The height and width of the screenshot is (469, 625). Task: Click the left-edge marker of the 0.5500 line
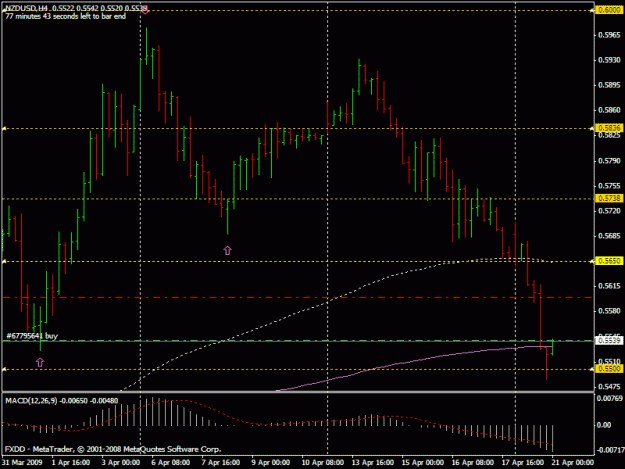[4, 369]
